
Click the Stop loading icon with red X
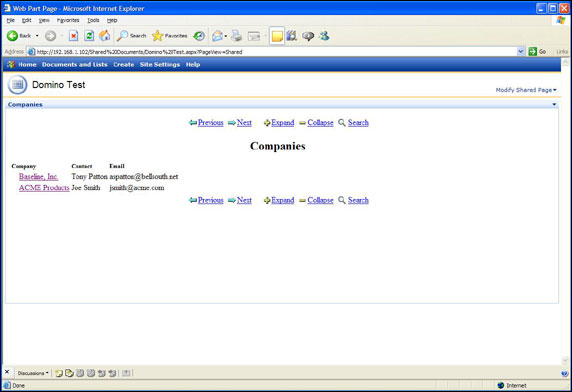(73, 36)
